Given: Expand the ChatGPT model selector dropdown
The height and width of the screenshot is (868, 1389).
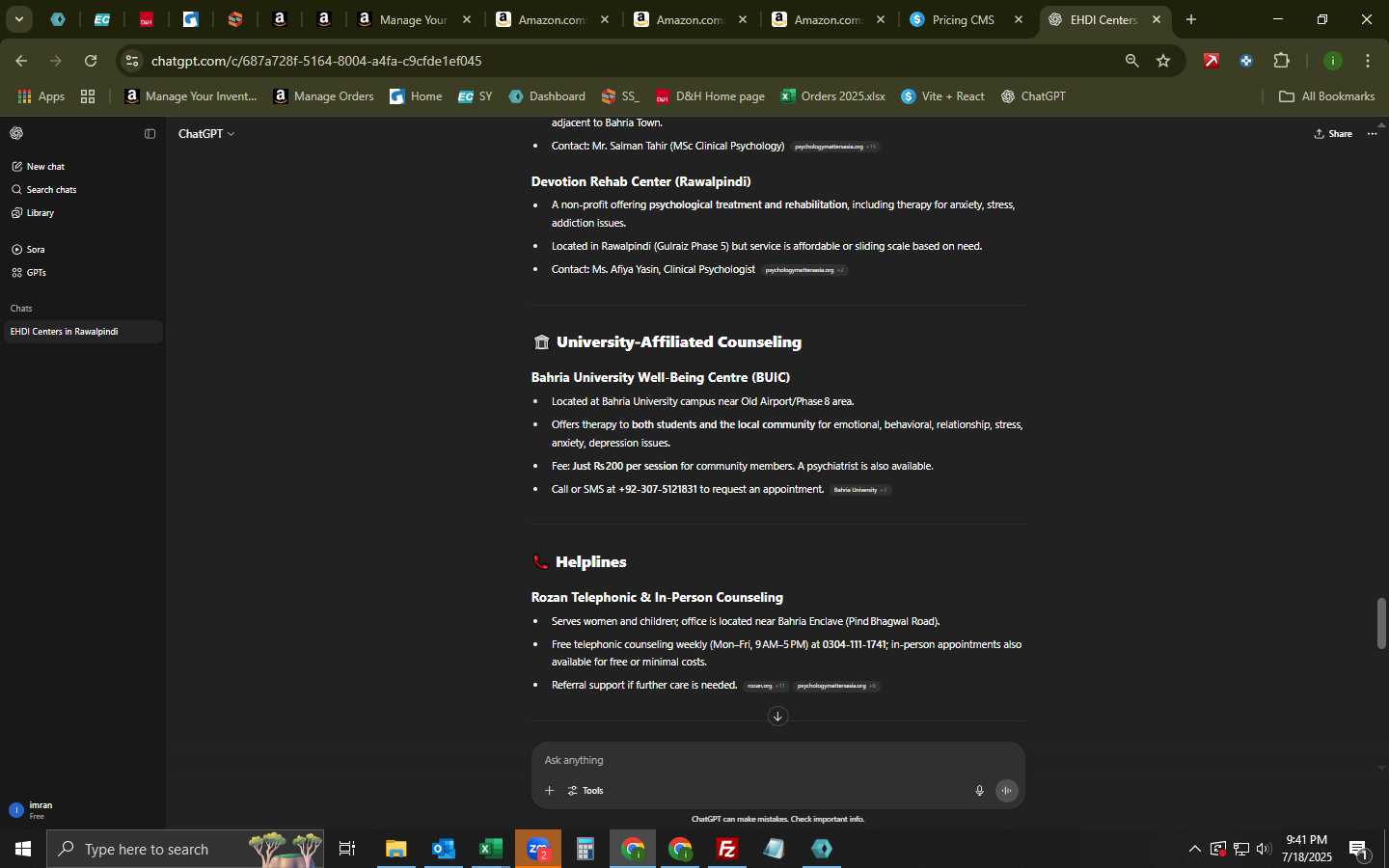Looking at the screenshot, I should (206, 134).
